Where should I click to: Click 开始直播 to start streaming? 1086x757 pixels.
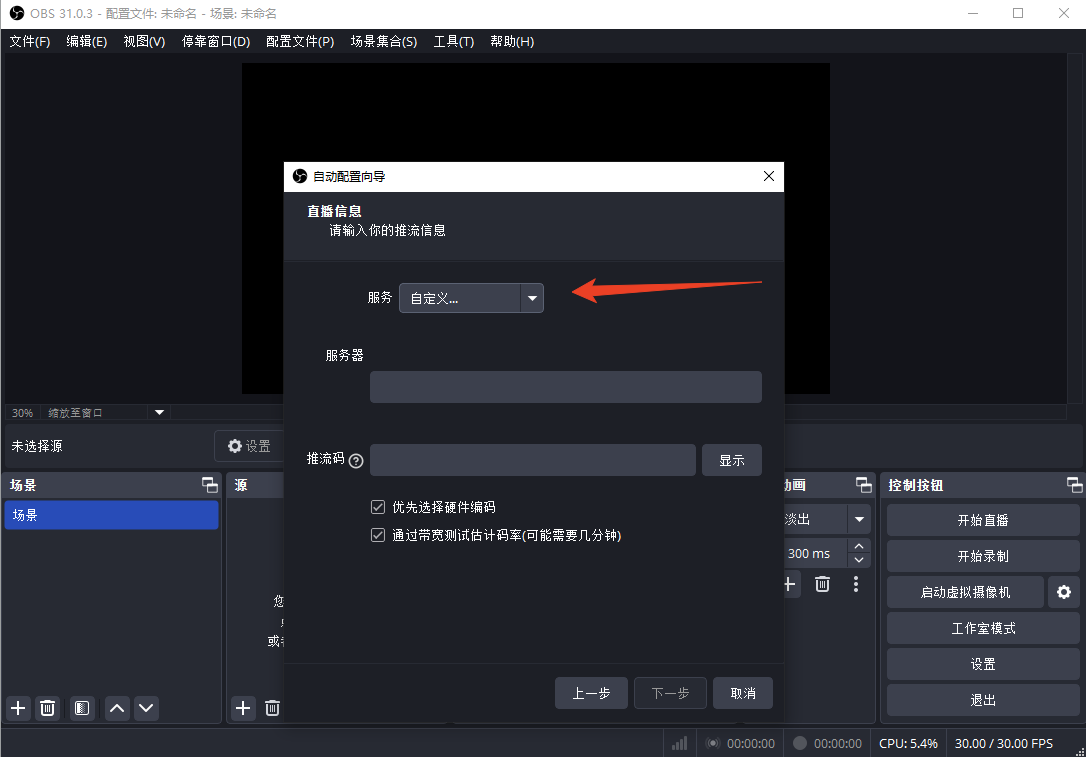click(982, 519)
